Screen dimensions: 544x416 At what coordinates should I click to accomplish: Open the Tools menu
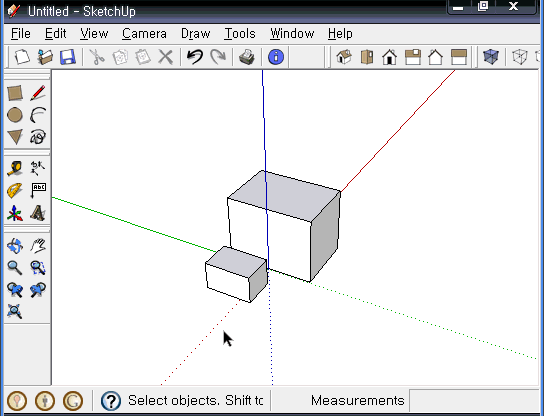click(240, 34)
